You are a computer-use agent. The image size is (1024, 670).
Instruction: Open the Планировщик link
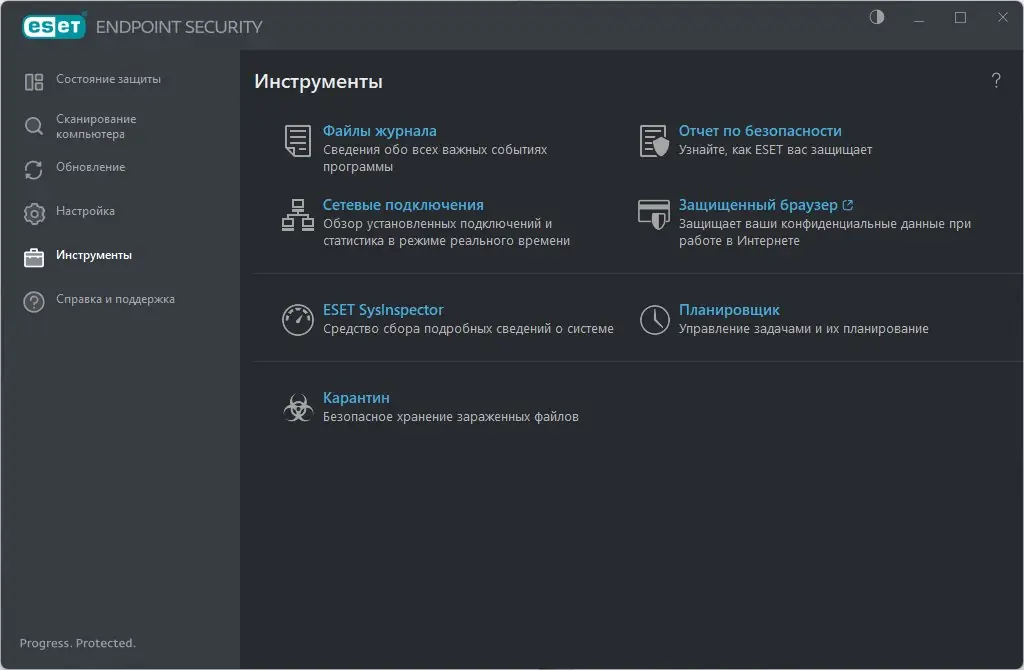(729, 310)
